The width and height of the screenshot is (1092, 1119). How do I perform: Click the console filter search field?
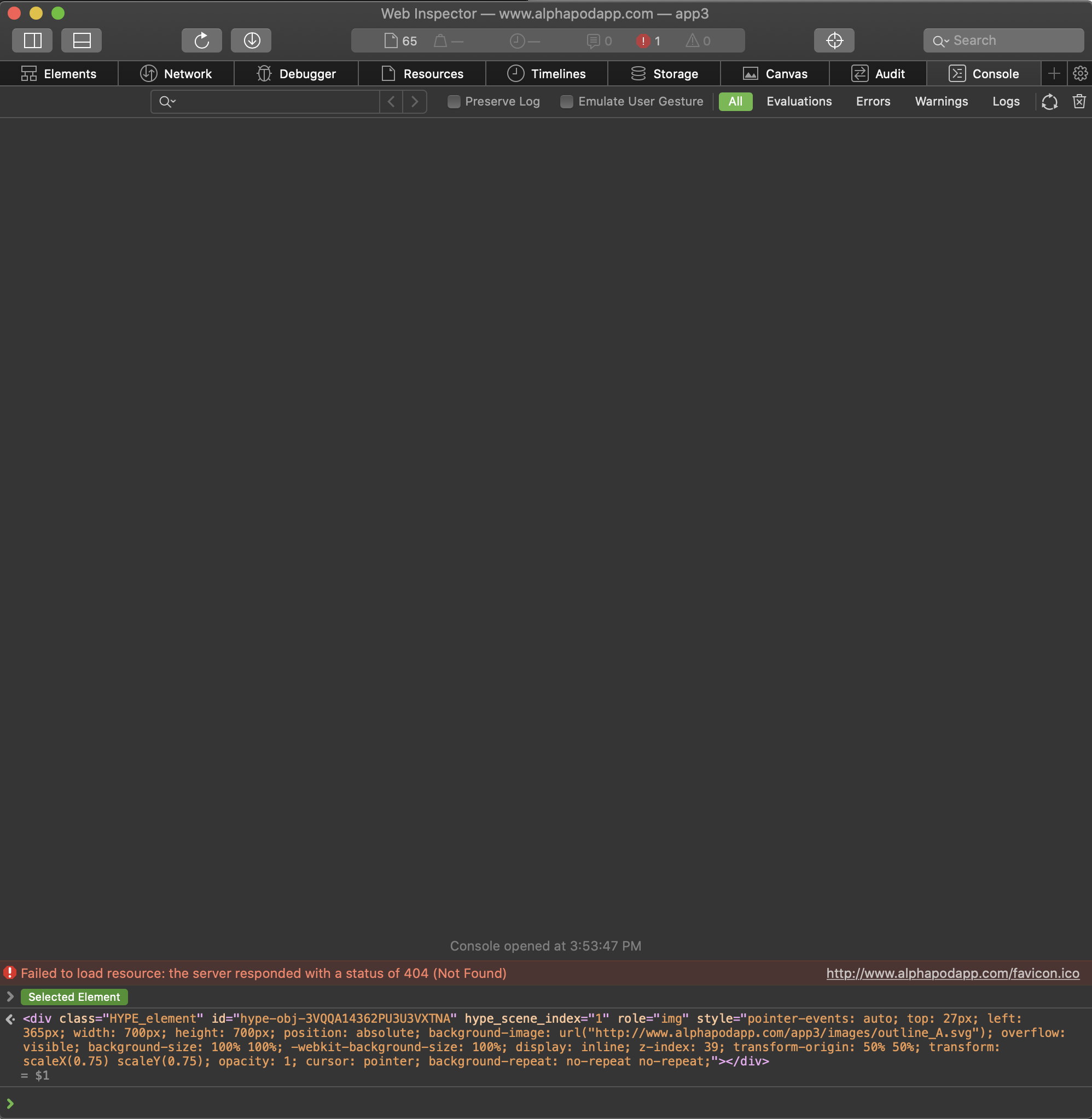[x=265, y=102]
